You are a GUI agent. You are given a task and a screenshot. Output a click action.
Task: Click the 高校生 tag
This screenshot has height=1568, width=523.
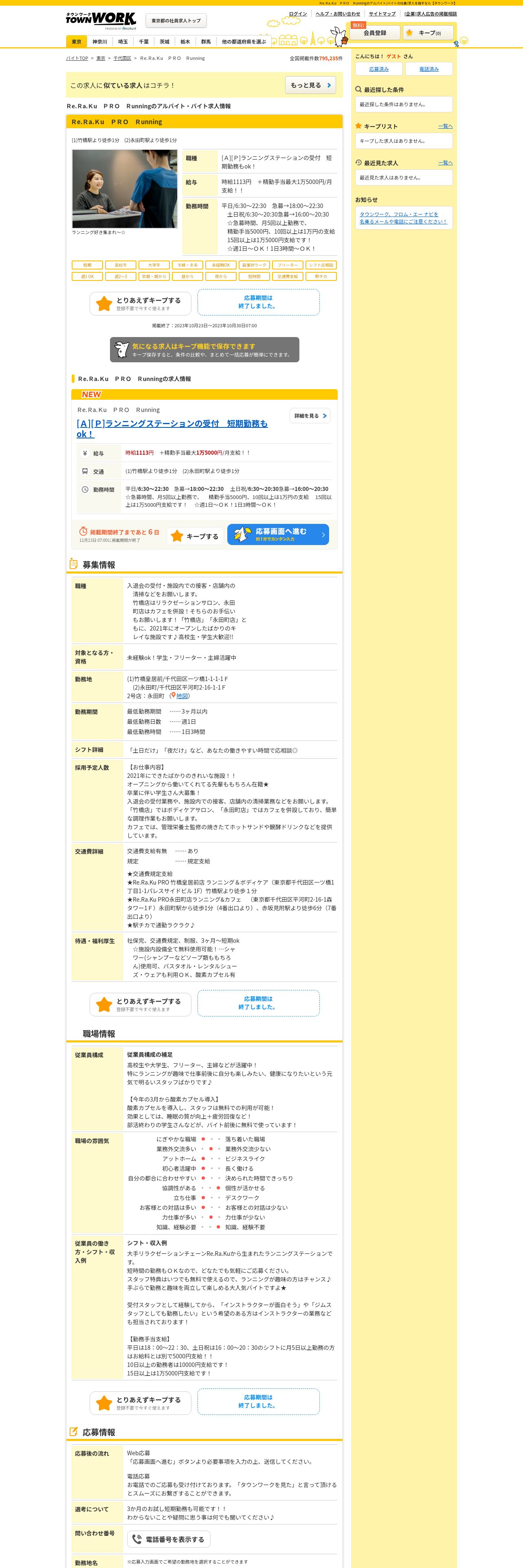[x=121, y=265]
